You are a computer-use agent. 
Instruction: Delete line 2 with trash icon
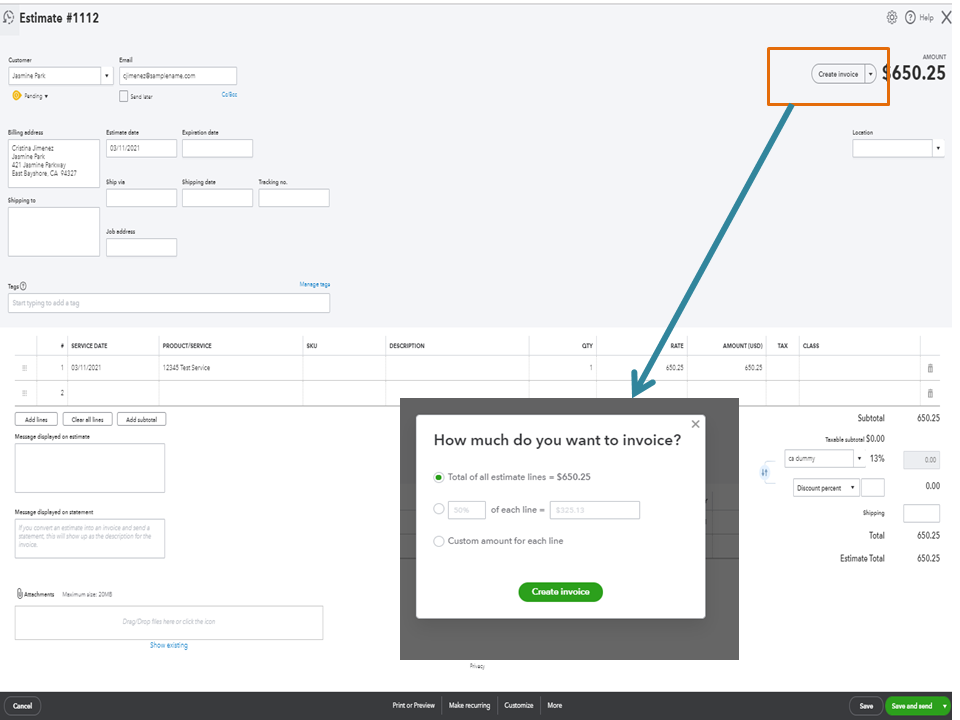pos(930,393)
